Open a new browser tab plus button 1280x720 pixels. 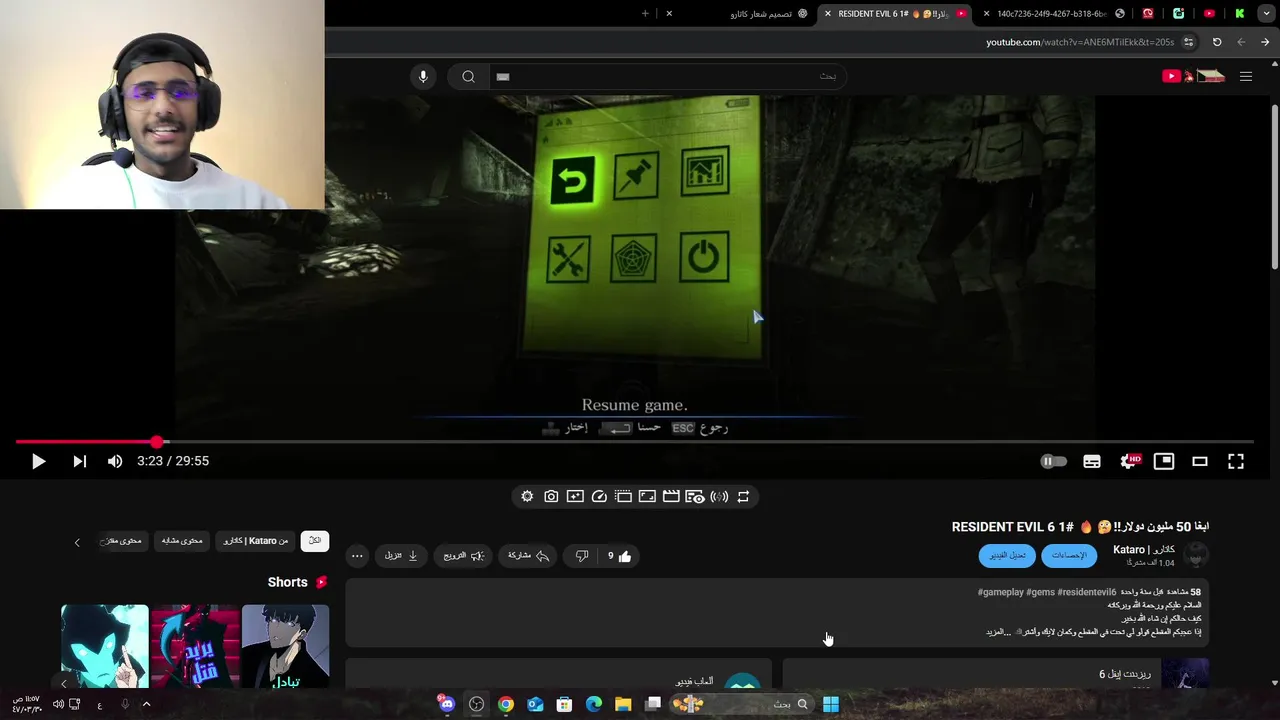click(645, 14)
